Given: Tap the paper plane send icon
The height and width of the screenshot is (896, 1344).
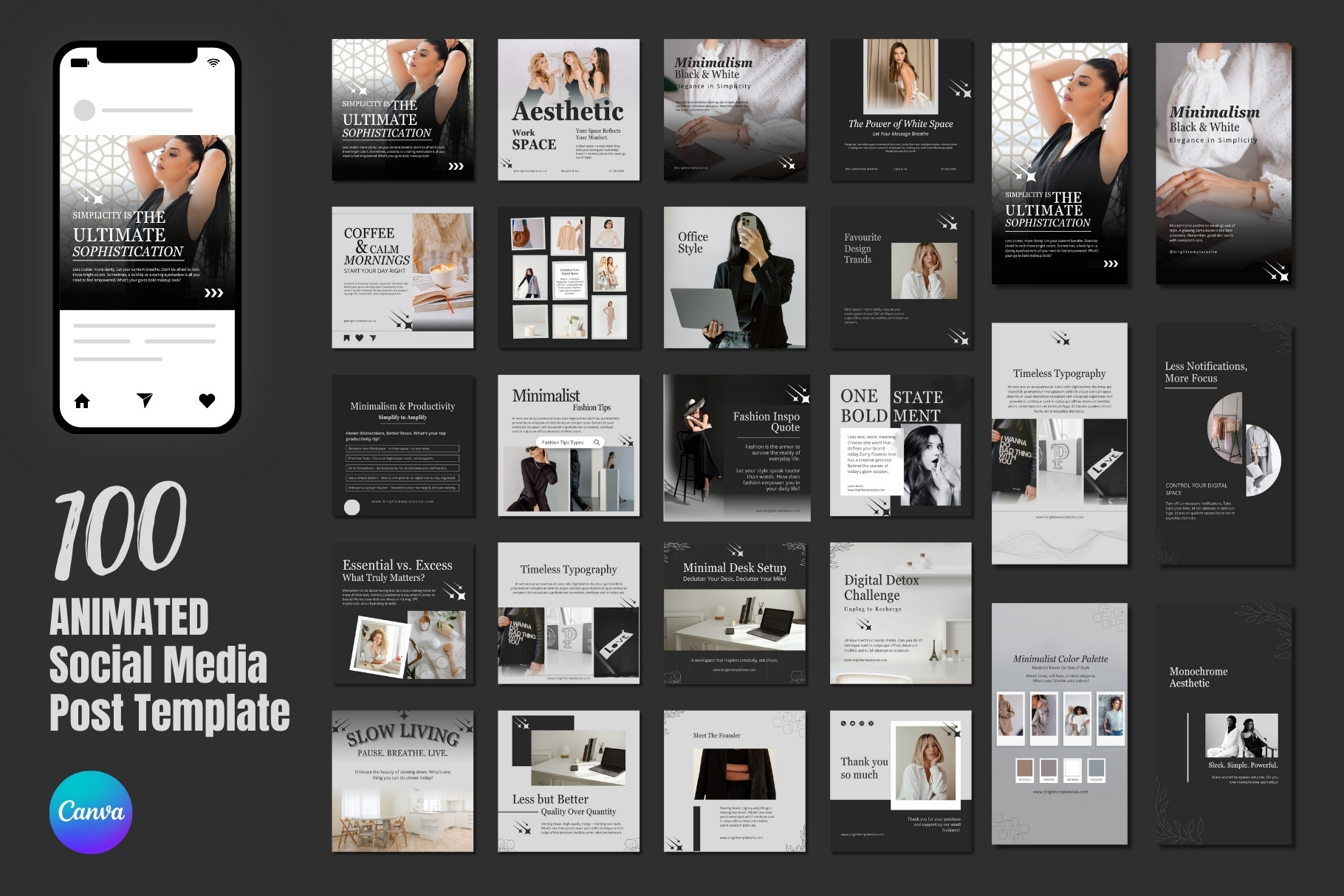Looking at the screenshot, I should [145, 400].
